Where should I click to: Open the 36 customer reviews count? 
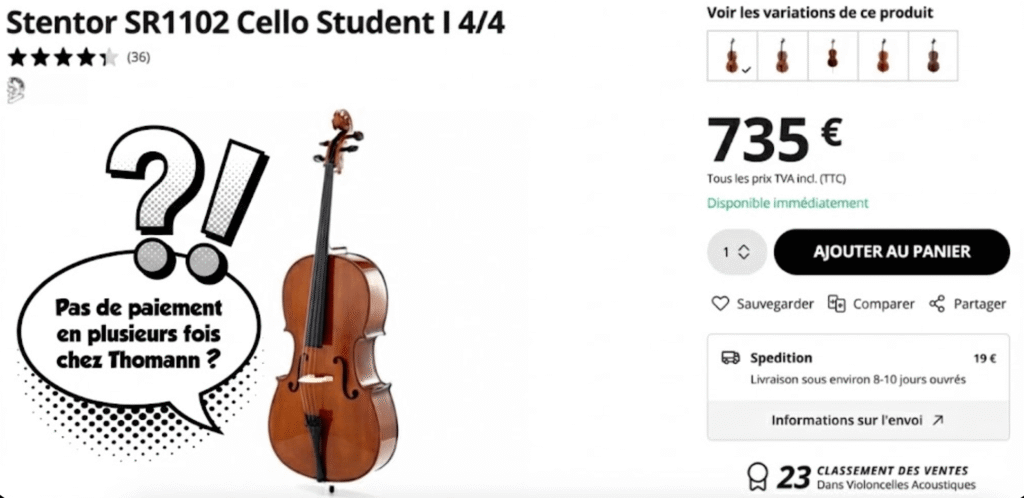pos(138,58)
